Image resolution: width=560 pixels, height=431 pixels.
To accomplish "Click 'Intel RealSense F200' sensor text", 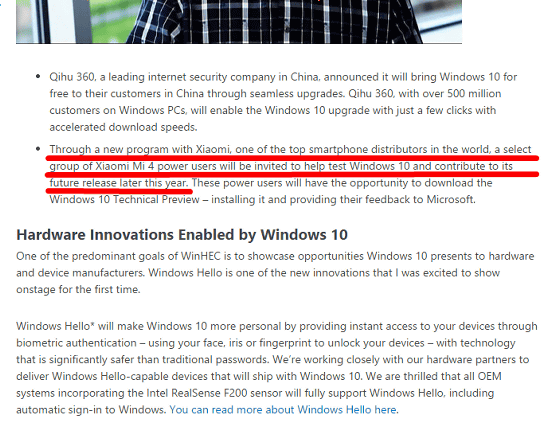I will 197,393.
